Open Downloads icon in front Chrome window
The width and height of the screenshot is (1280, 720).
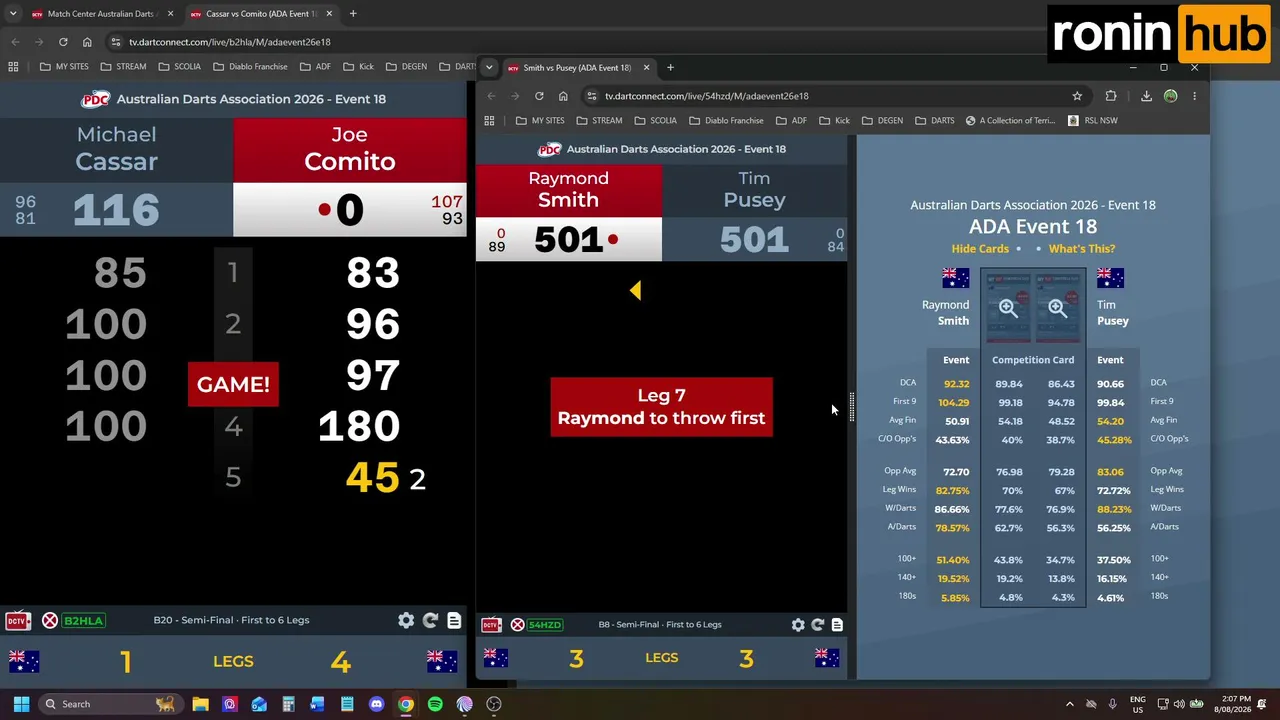1146,96
